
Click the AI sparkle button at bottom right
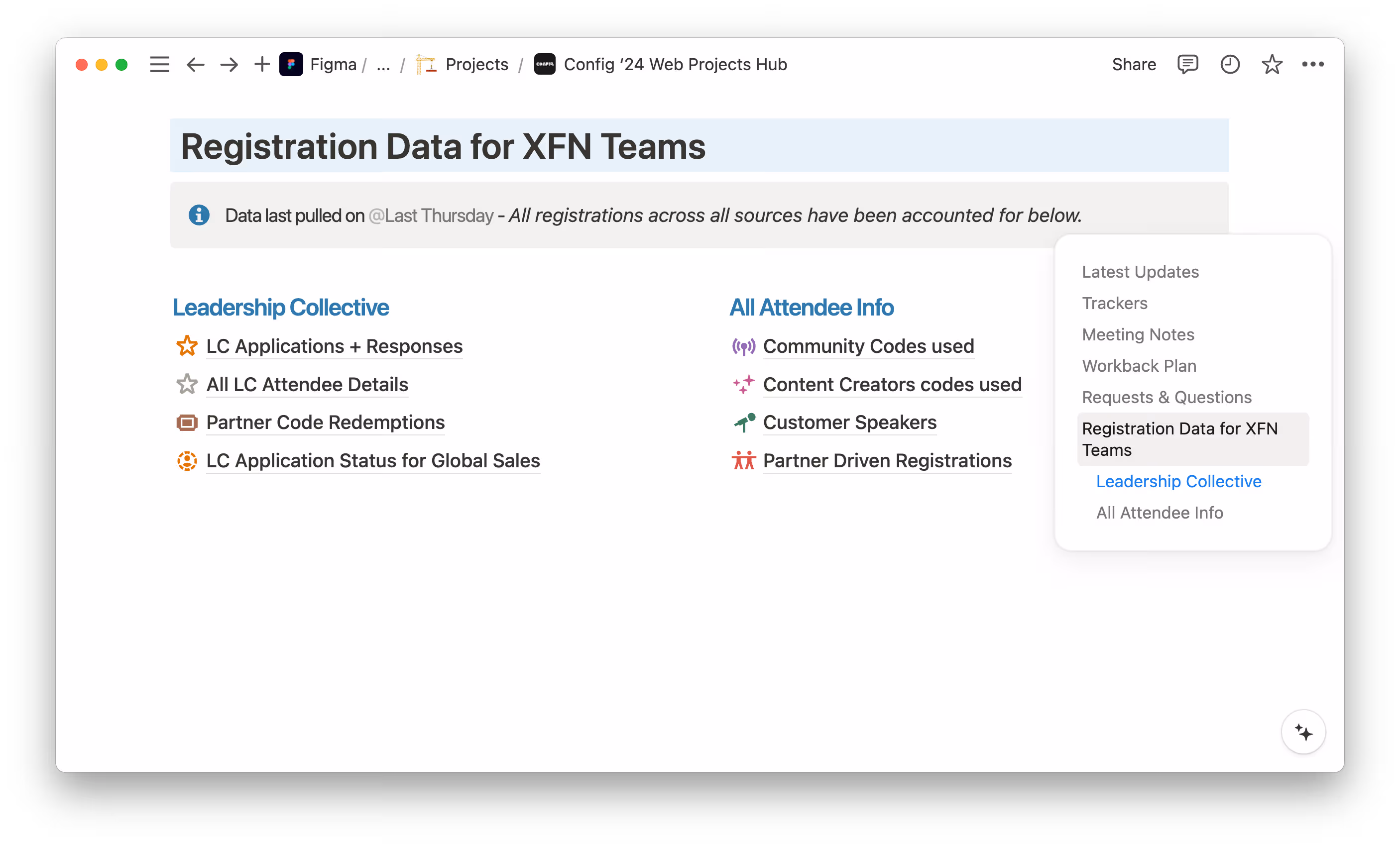click(1303, 732)
